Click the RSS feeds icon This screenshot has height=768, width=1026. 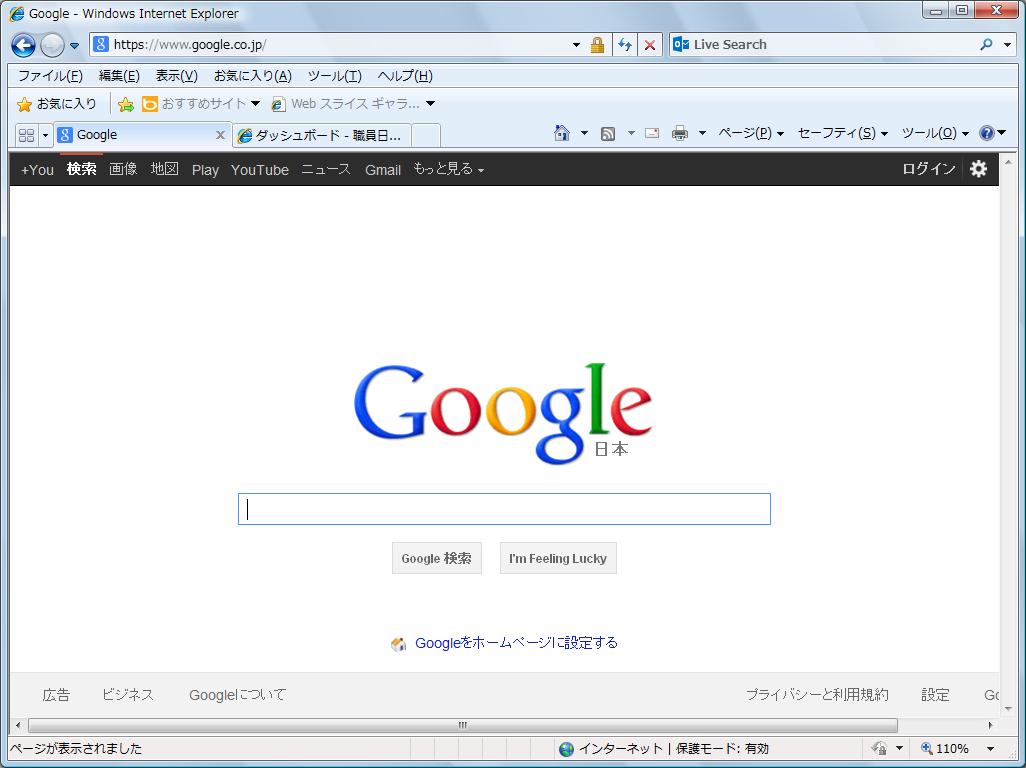(x=608, y=134)
